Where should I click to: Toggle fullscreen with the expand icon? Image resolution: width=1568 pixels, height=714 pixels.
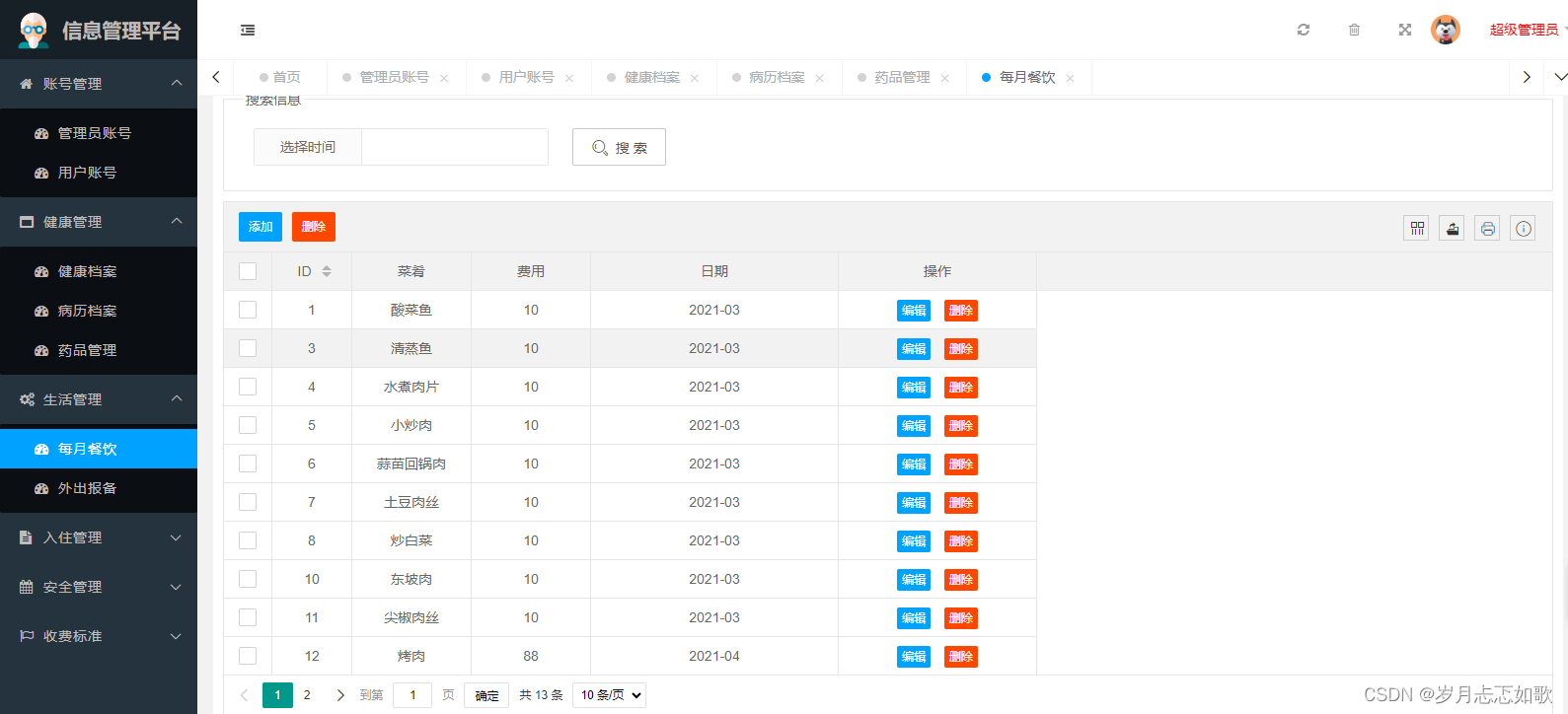[x=1405, y=30]
